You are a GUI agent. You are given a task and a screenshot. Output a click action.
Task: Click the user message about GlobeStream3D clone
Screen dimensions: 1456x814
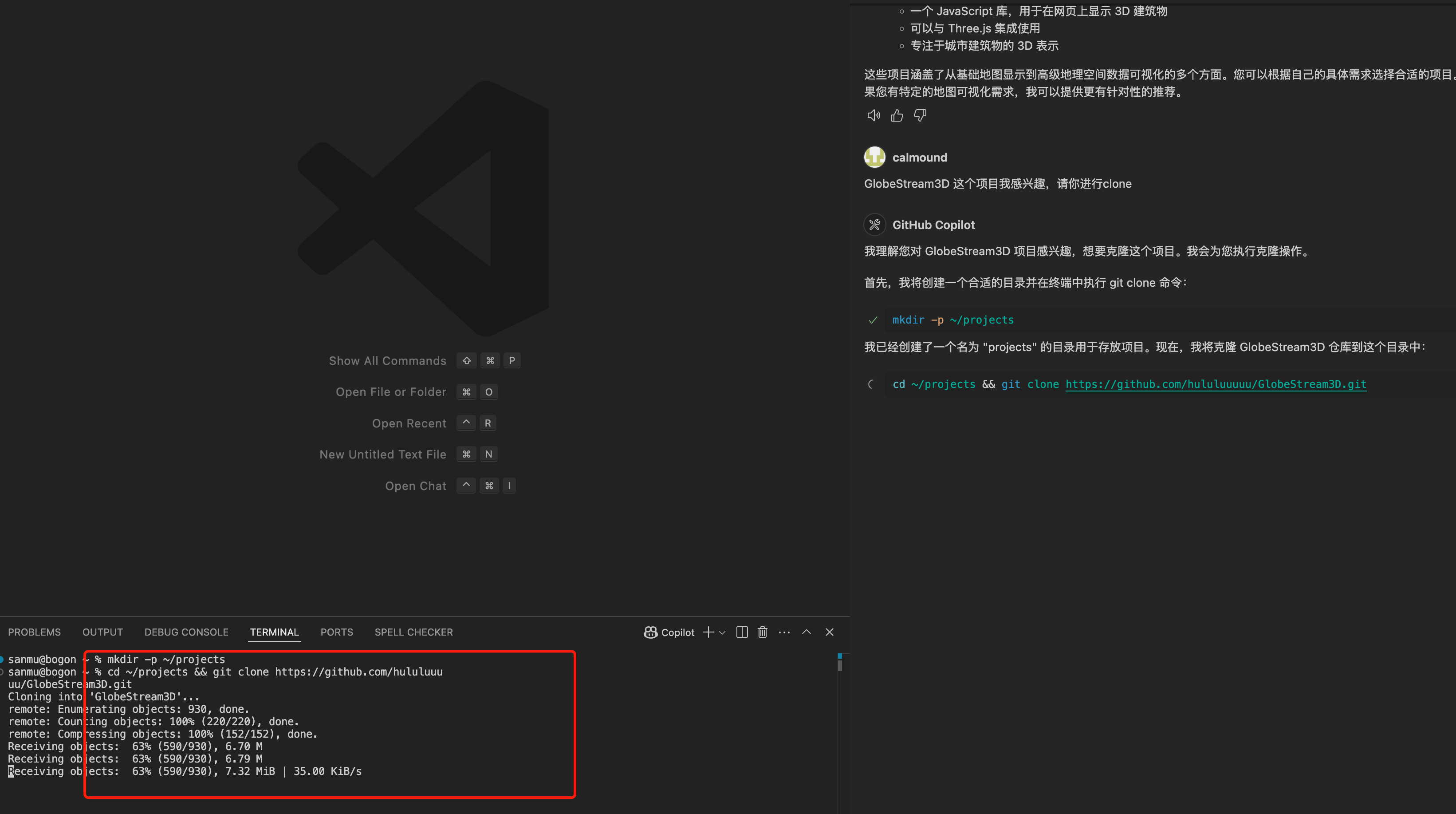pyautogui.click(x=998, y=184)
